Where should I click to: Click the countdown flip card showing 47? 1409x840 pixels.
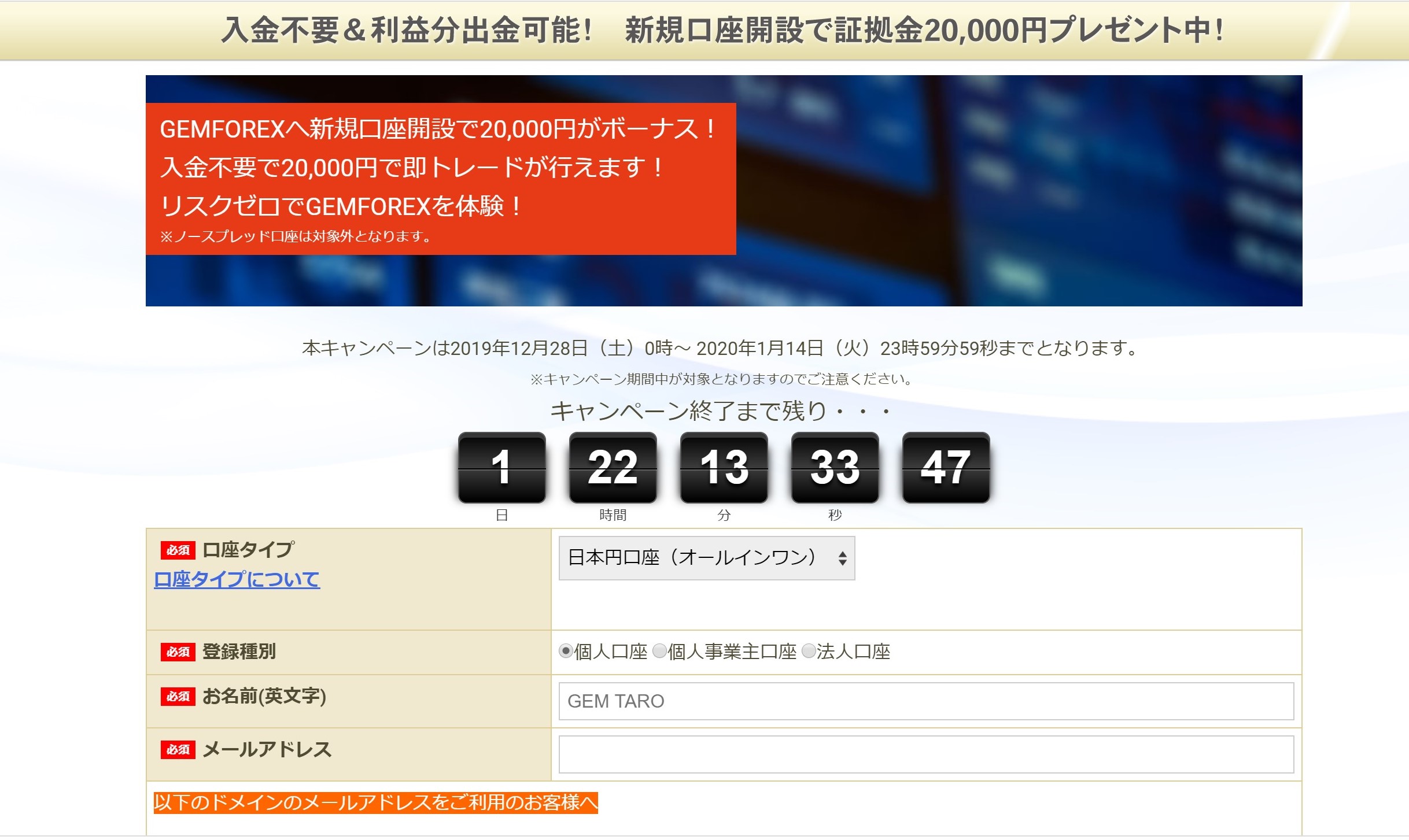point(946,467)
